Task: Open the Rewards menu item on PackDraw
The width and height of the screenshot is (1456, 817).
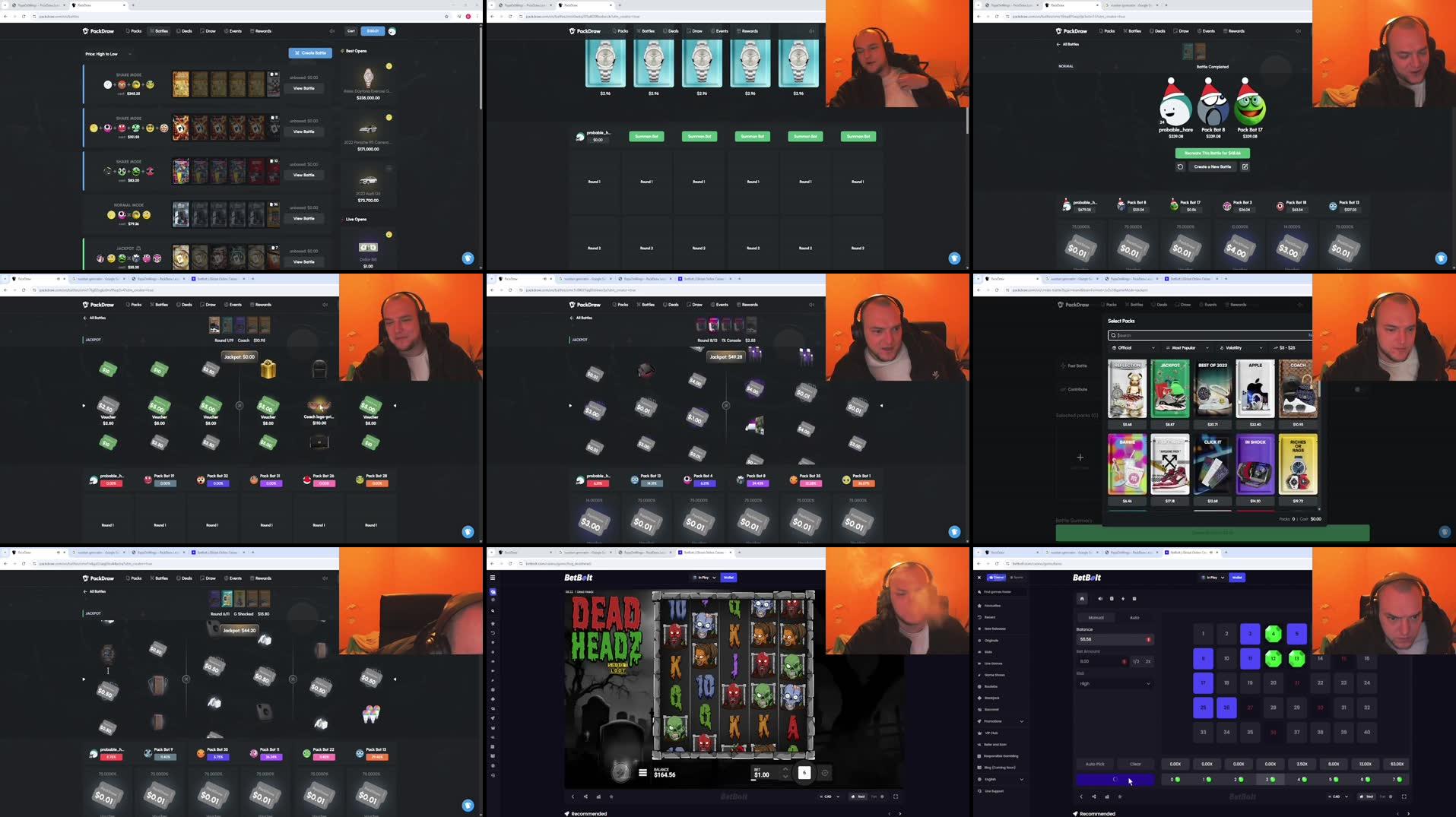Action: click(262, 31)
